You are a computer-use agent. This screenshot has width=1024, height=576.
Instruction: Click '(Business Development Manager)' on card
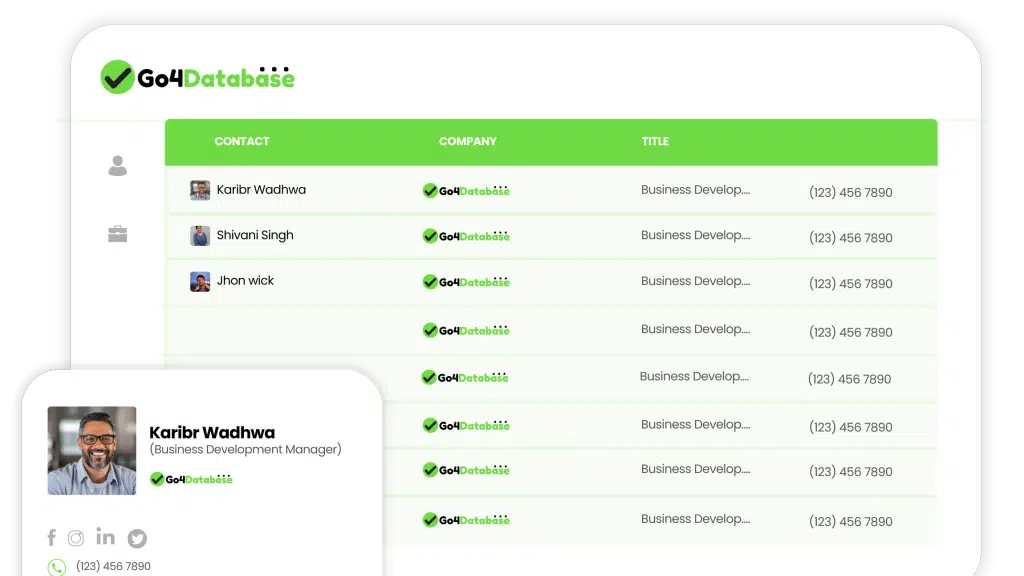(x=246, y=449)
